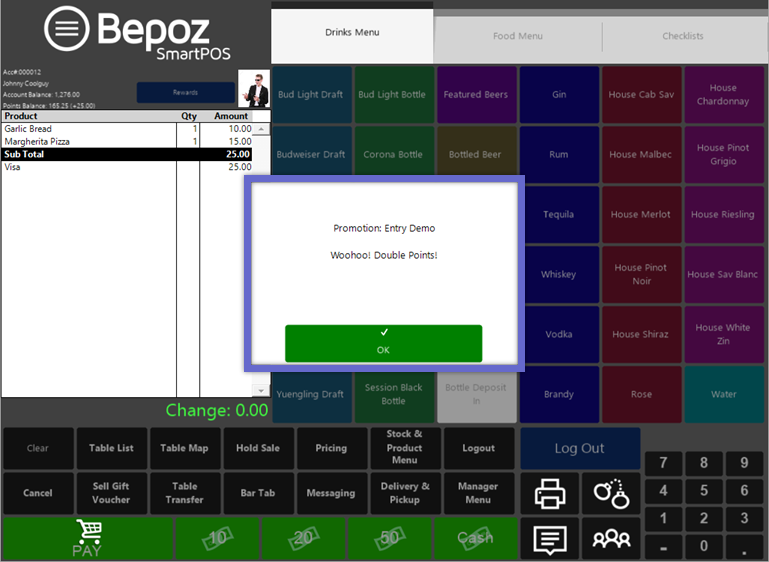Tap the 50 dollar quick cash button
Screen dimensions: 769x562
(x=389, y=538)
